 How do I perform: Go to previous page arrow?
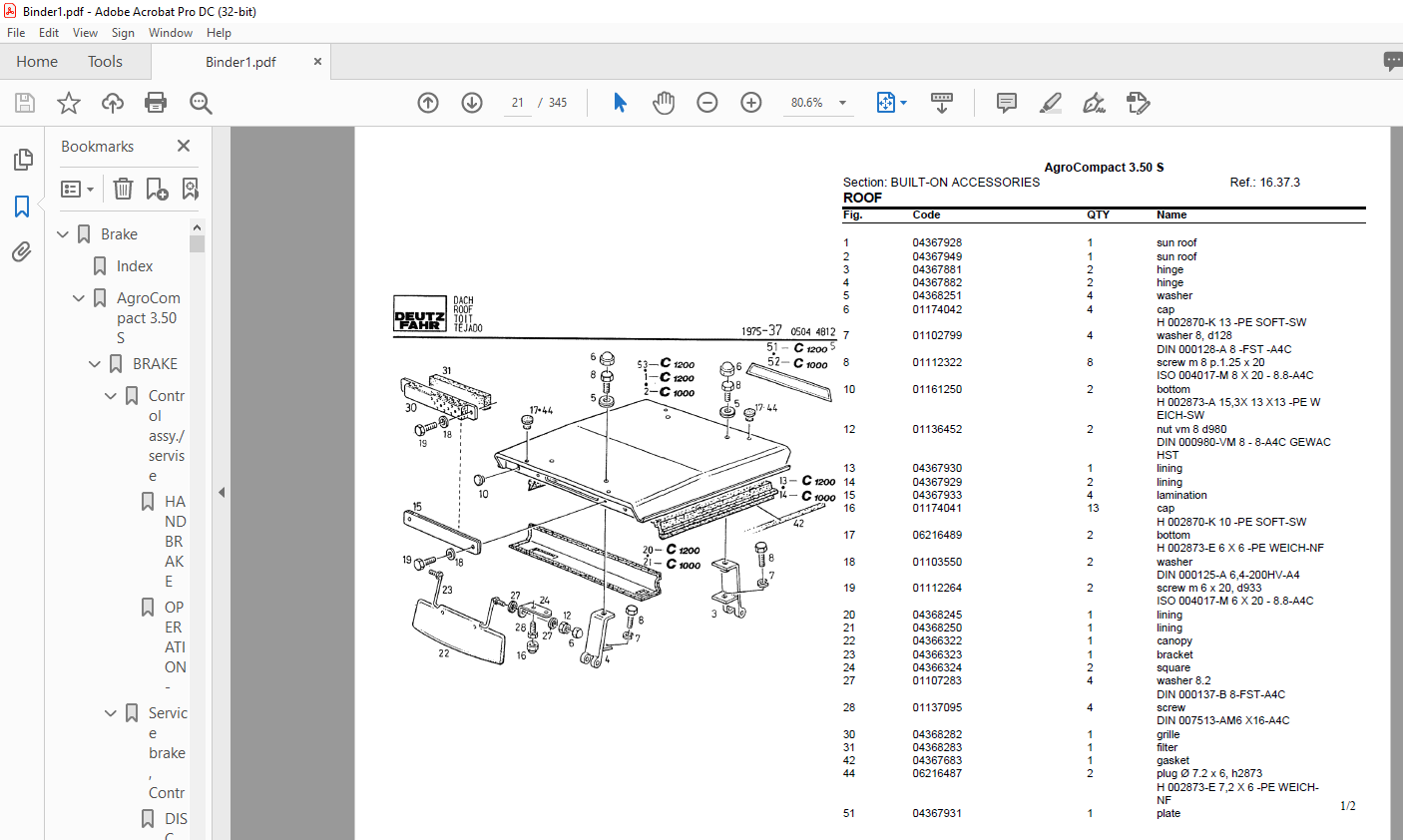click(x=428, y=103)
